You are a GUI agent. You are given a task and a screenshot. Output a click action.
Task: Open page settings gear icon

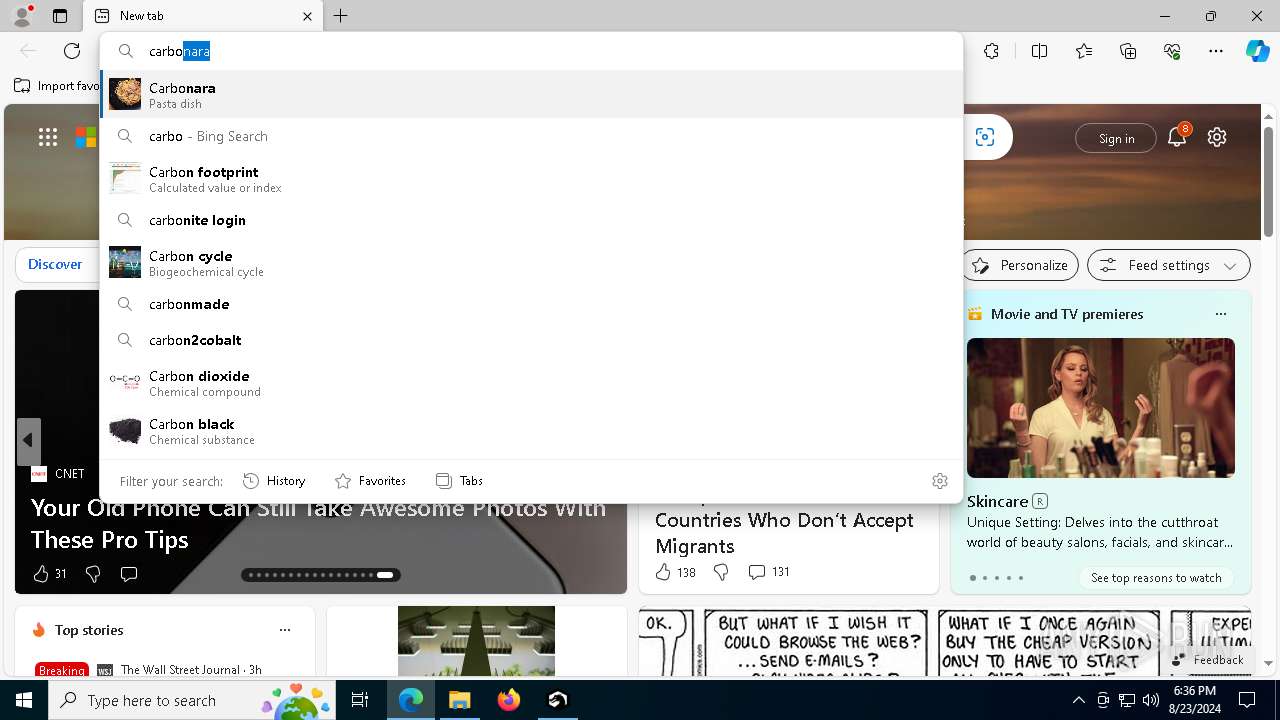(1217, 138)
